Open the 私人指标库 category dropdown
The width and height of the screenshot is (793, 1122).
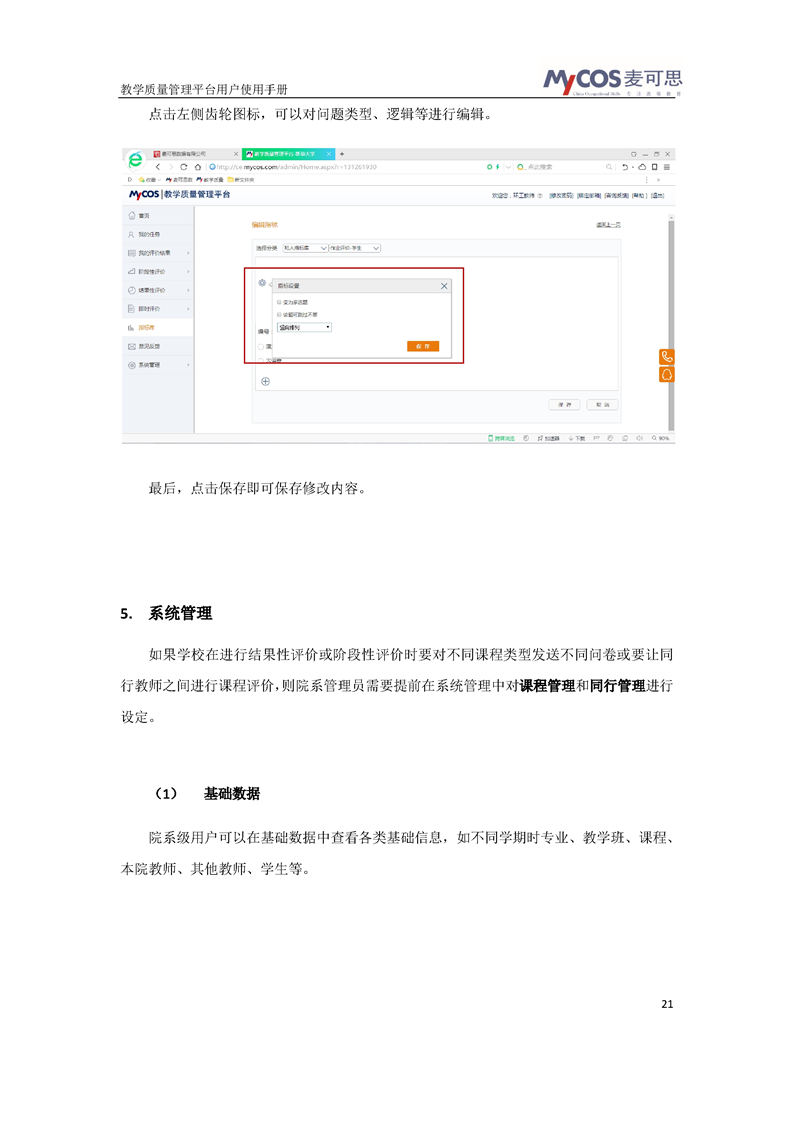305,248
